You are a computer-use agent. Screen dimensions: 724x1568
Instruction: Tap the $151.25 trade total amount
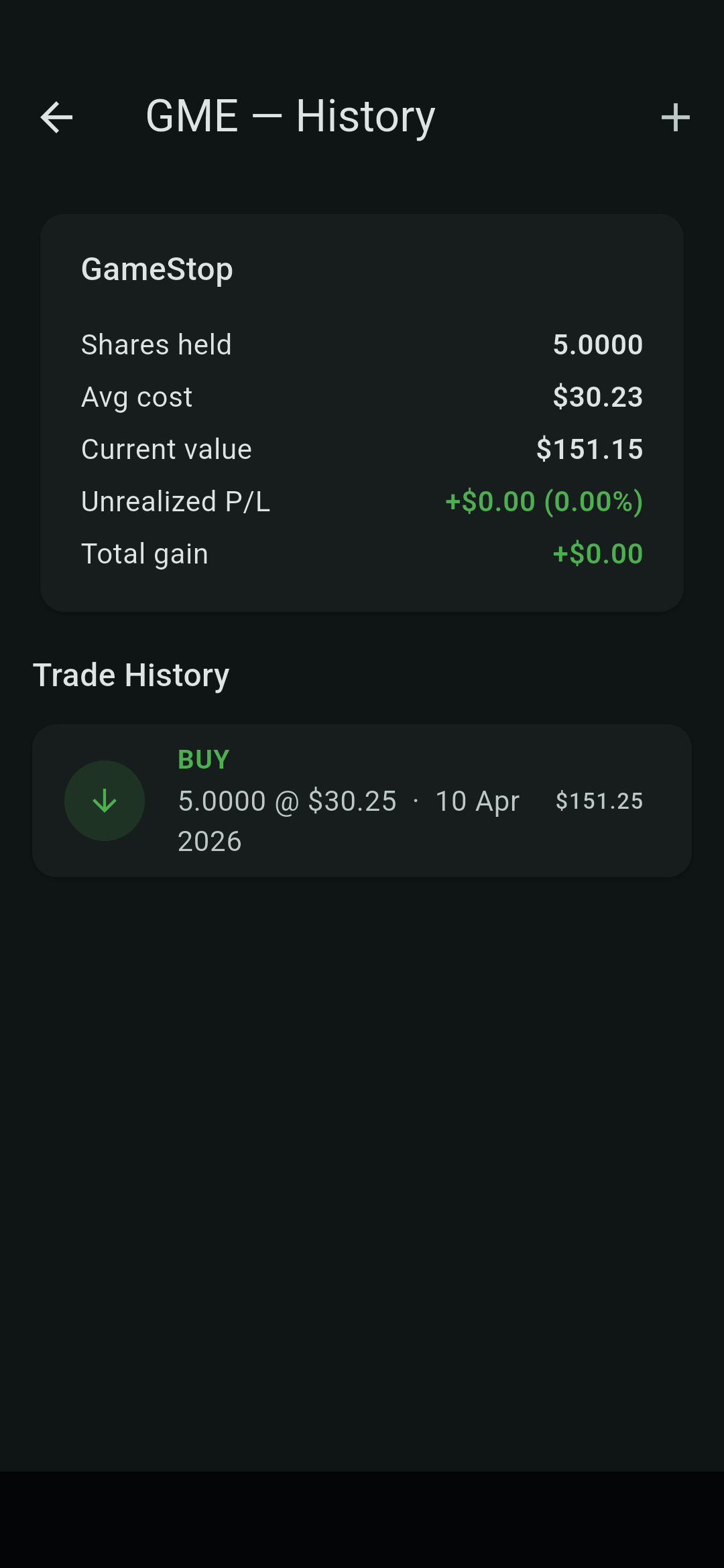coord(599,801)
